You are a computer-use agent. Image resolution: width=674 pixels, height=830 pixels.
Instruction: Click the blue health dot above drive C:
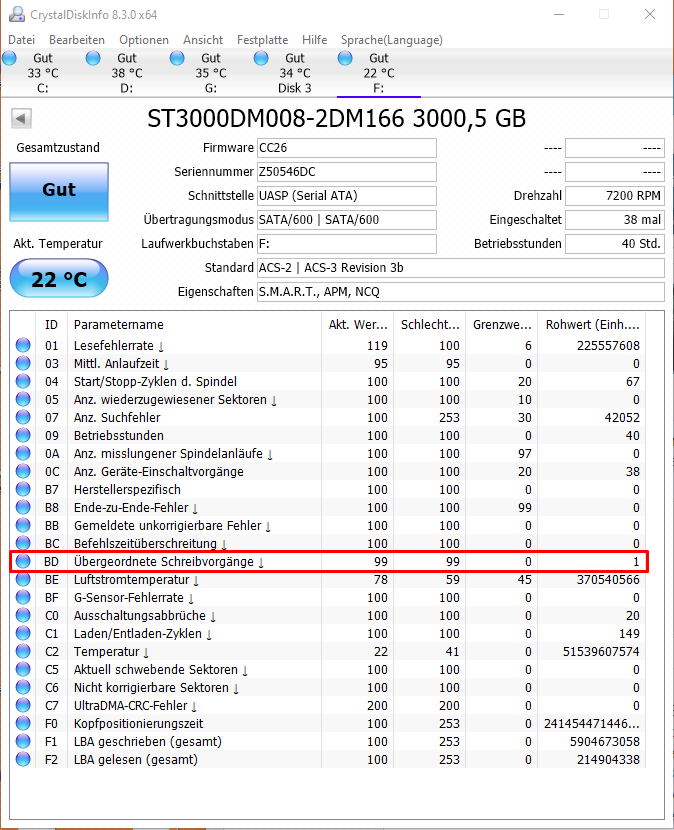[9, 59]
